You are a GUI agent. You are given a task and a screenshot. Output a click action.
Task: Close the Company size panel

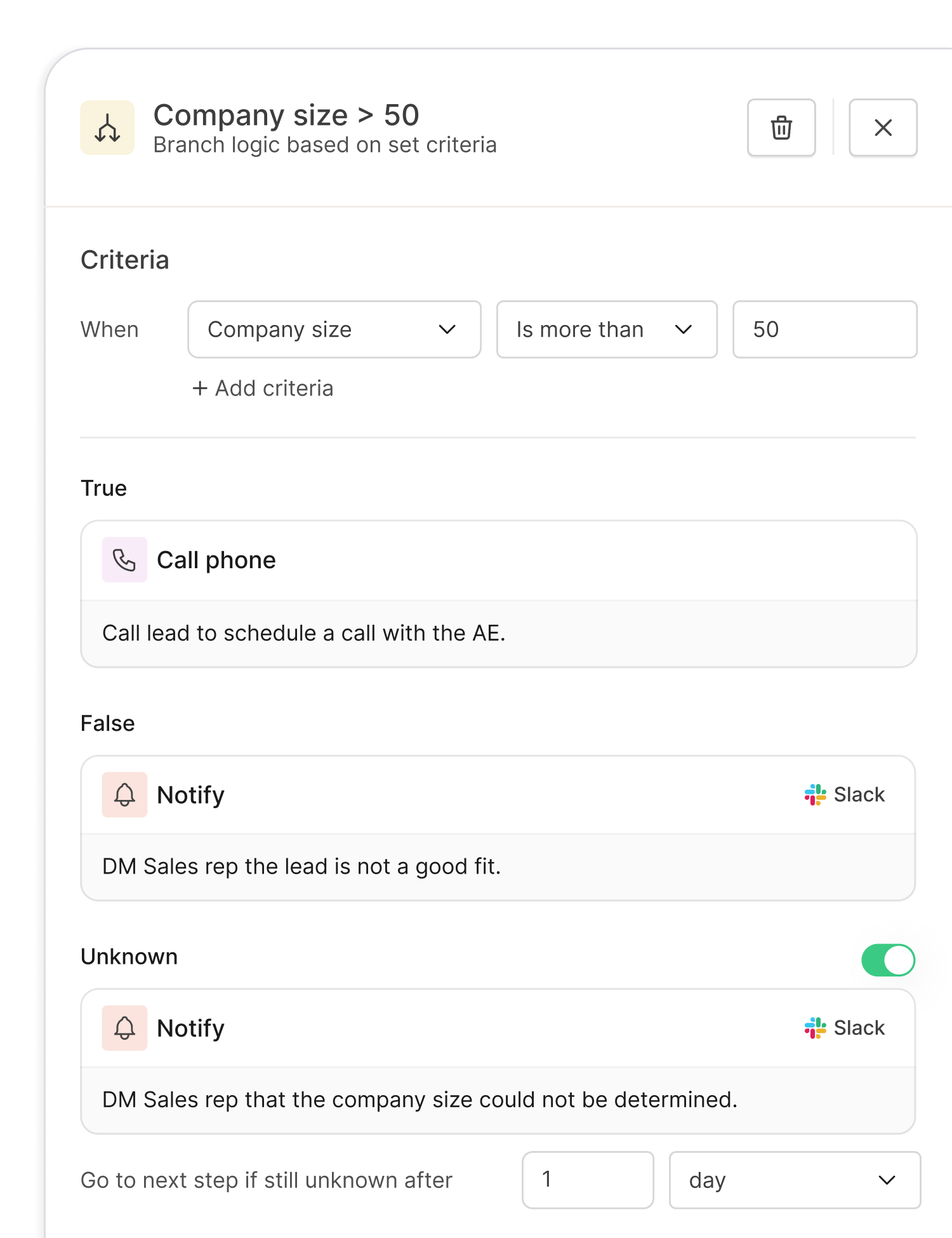(883, 128)
